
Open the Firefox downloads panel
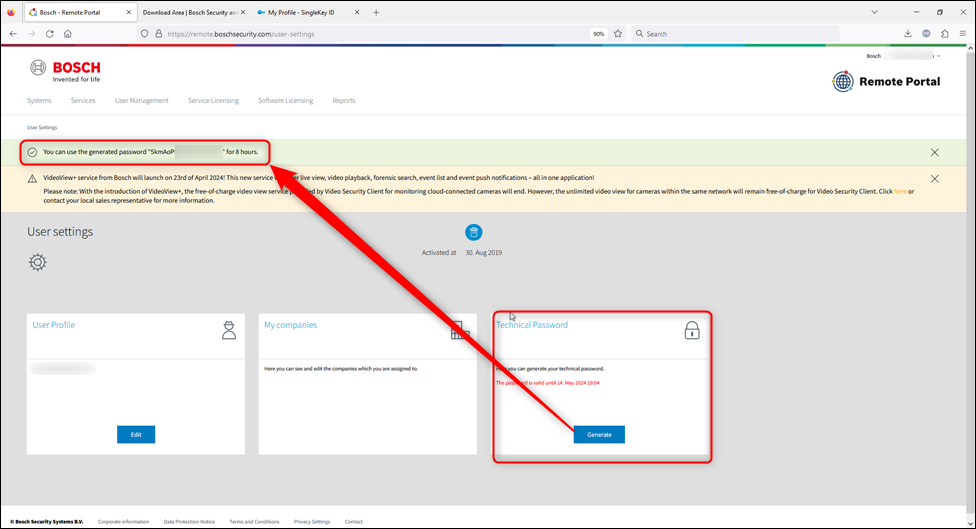point(907,33)
